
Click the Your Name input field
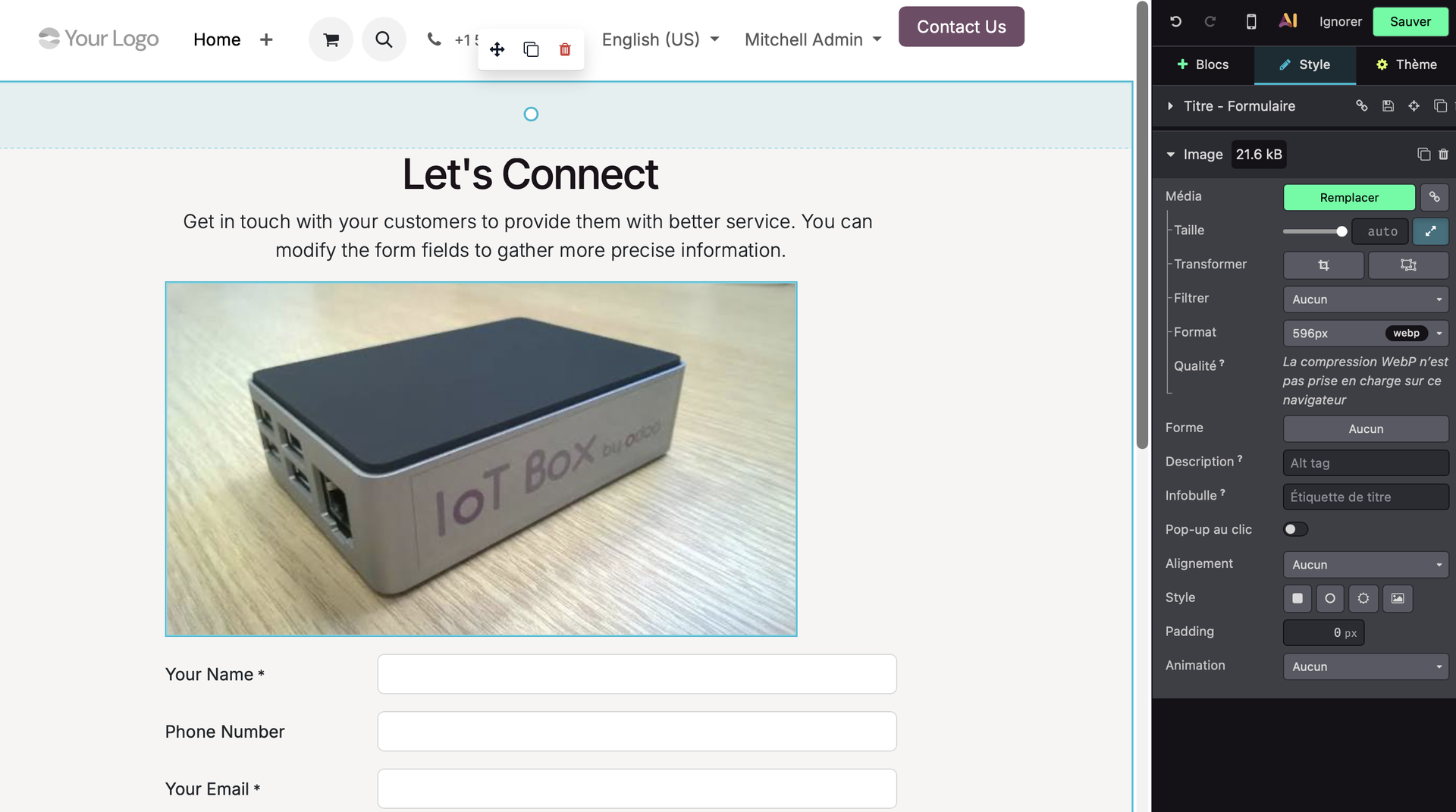pos(637,674)
